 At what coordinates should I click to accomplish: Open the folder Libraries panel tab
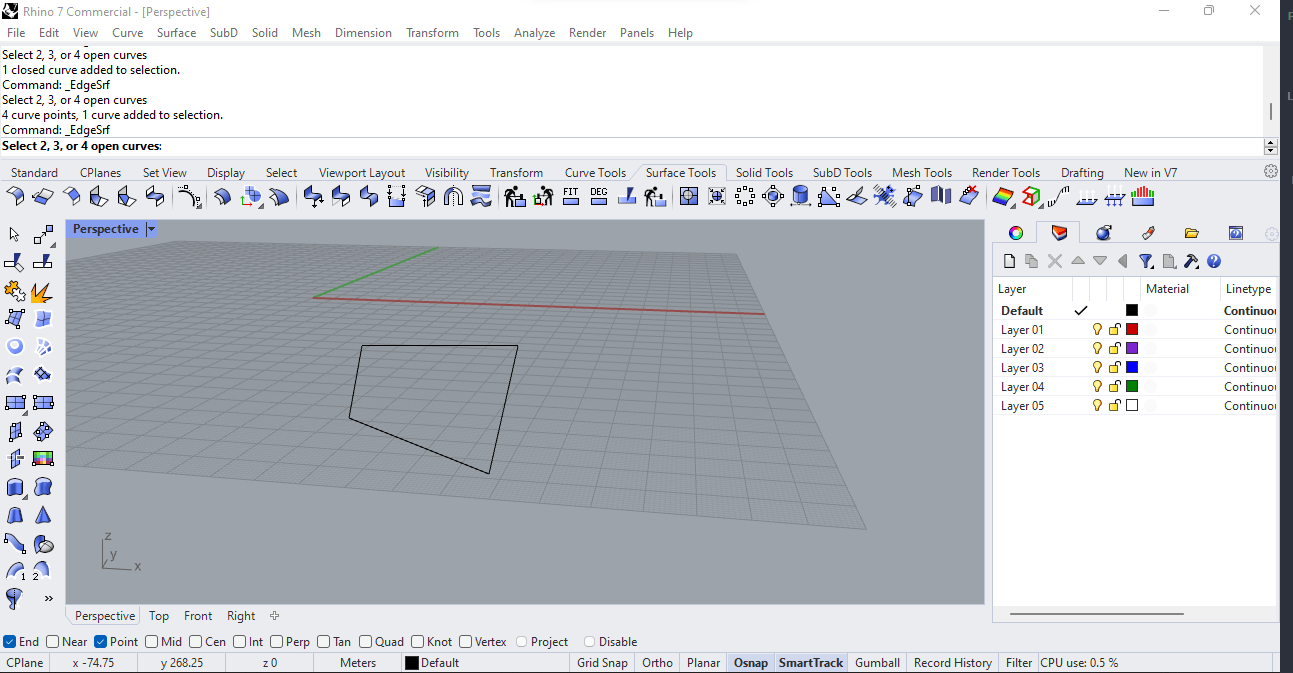click(1191, 233)
